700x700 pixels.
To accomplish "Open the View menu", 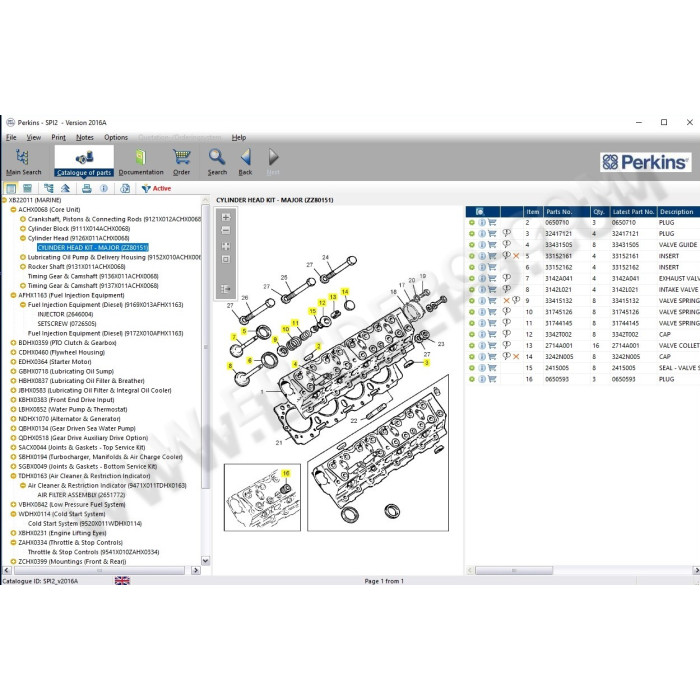I will (33, 138).
